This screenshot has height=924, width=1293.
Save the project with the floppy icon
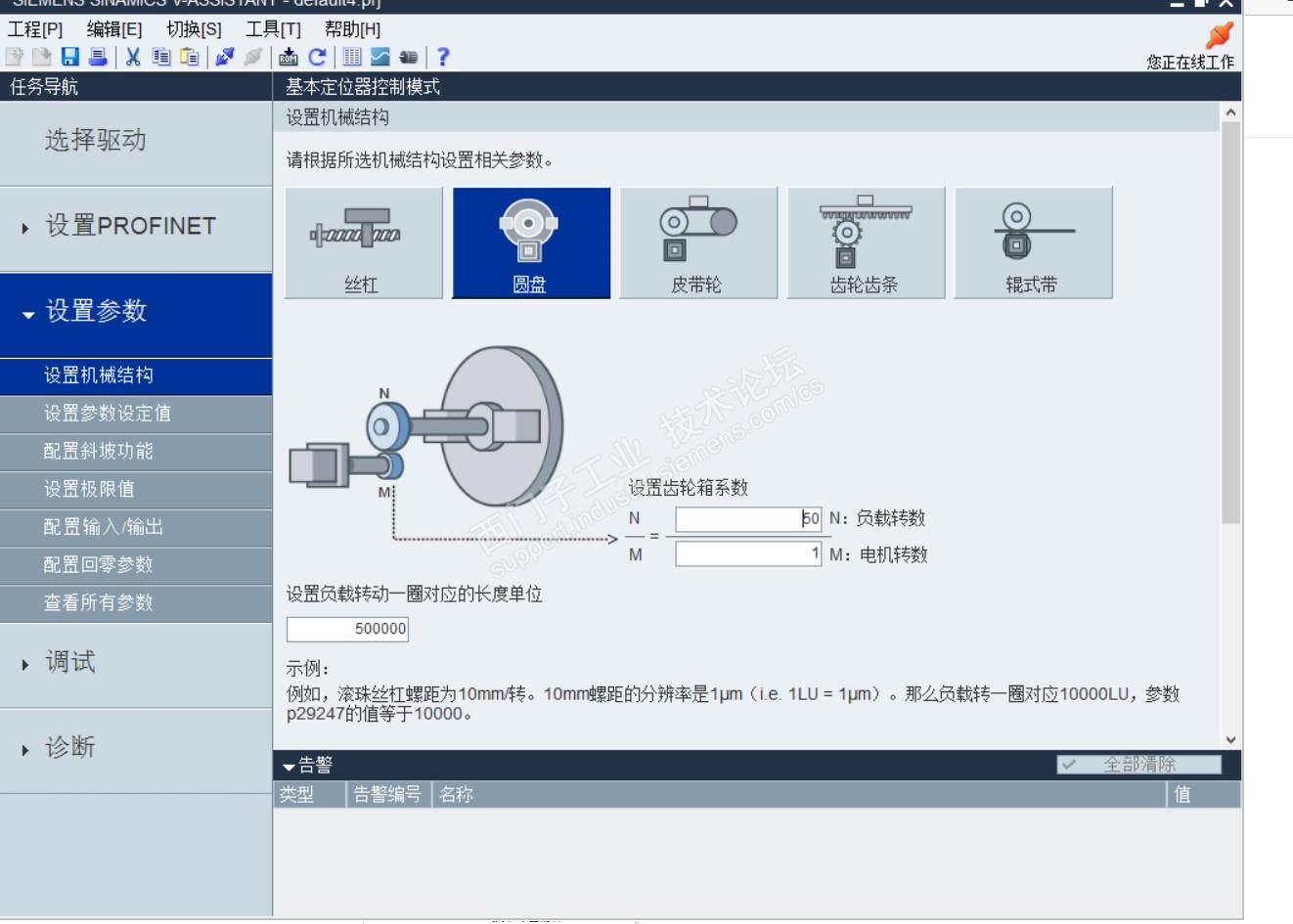(69, 58)
